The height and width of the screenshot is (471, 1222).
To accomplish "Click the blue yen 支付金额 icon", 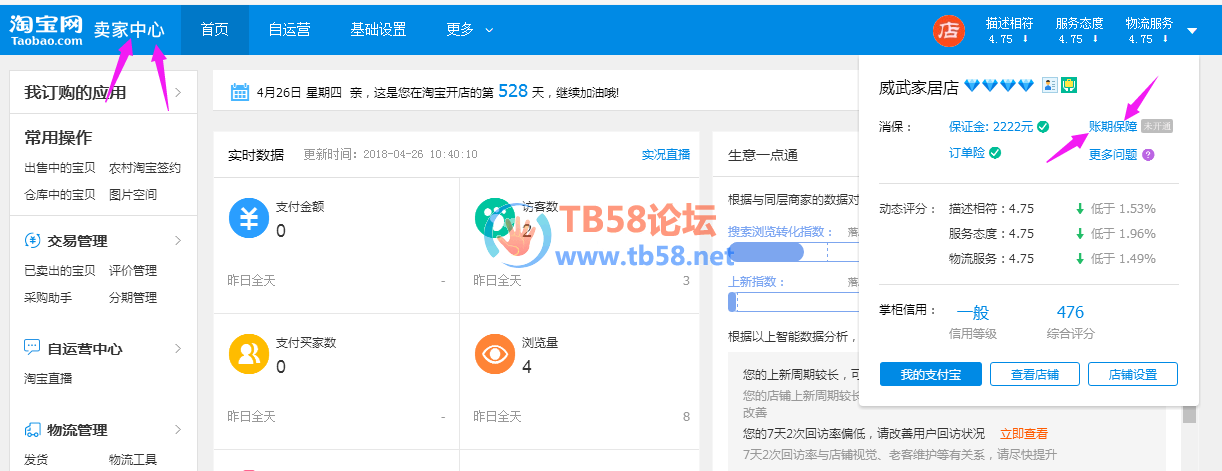I will point(247,218).
